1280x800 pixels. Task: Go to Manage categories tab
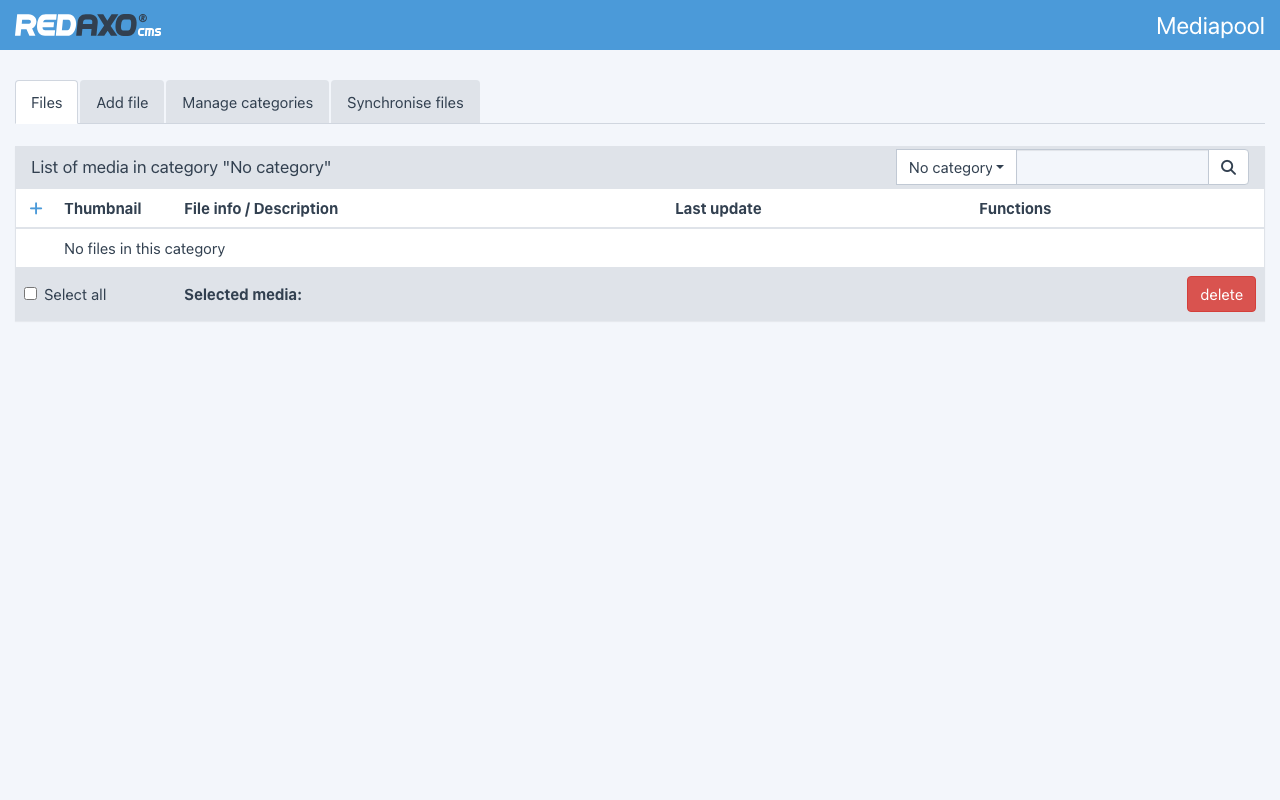(x=247, y=102)
